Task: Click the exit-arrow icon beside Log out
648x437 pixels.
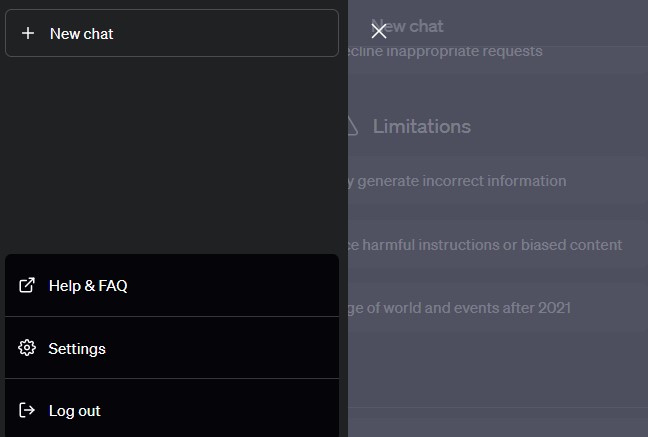Action: [27, 410]
